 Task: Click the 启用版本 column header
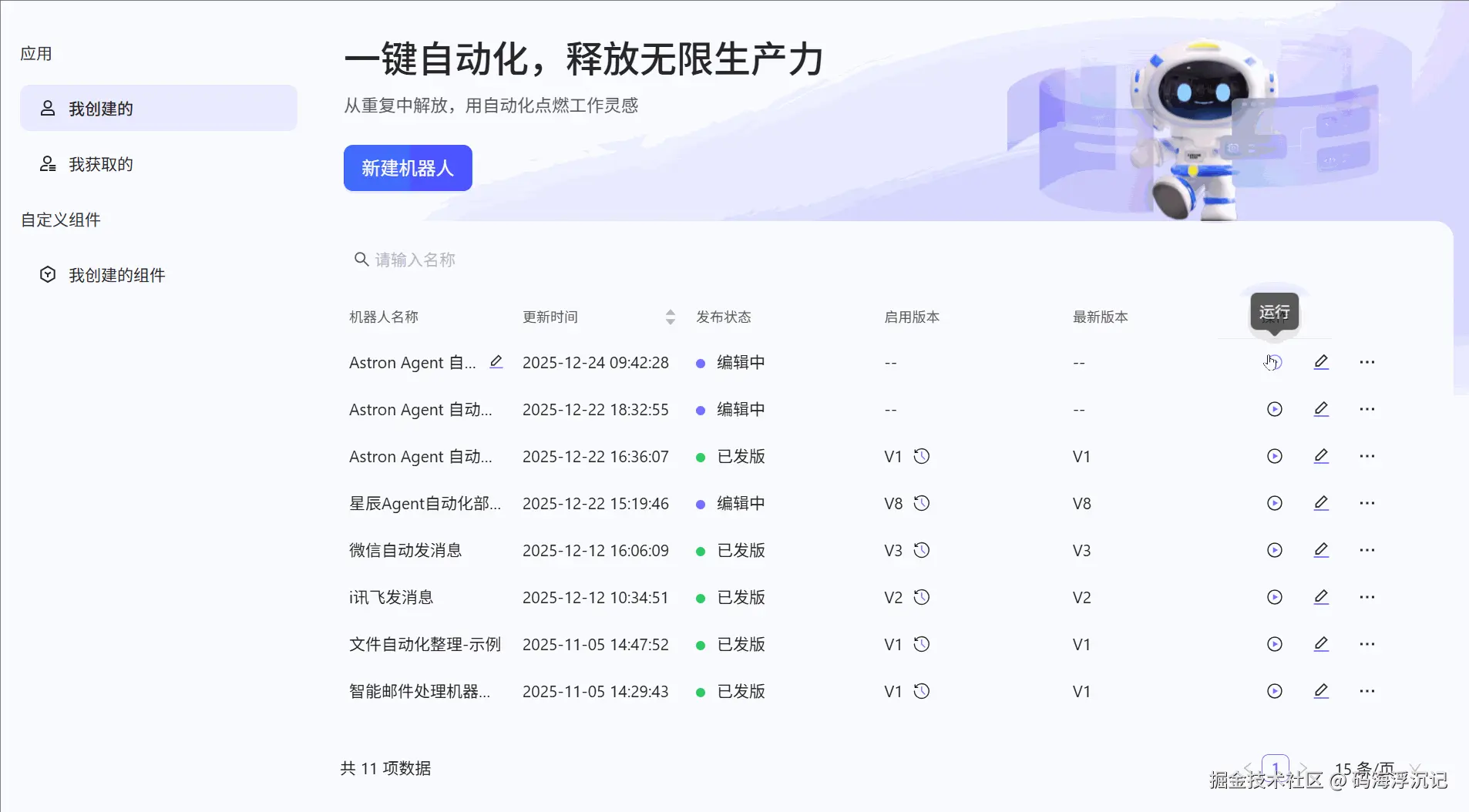912,317
